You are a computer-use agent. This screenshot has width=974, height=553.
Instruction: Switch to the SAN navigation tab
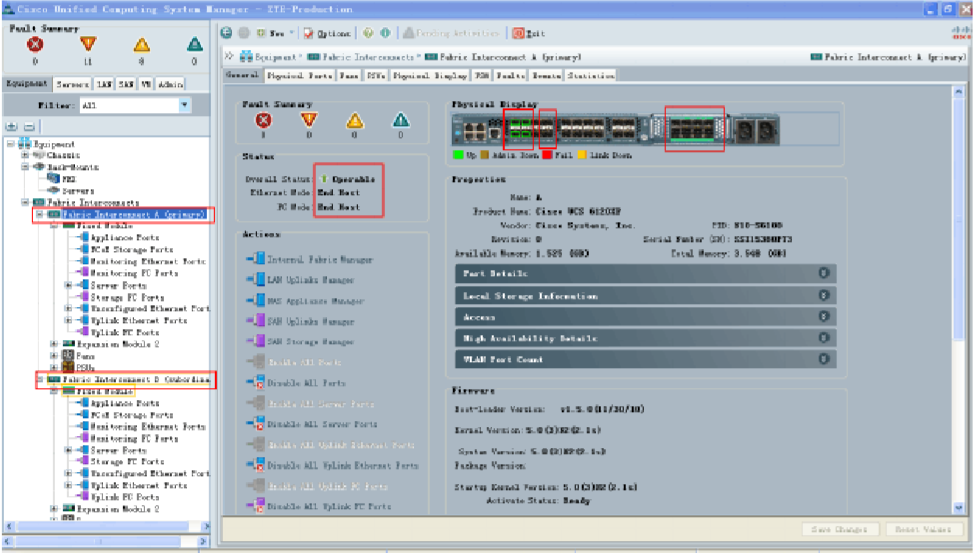tap(126, 84)
